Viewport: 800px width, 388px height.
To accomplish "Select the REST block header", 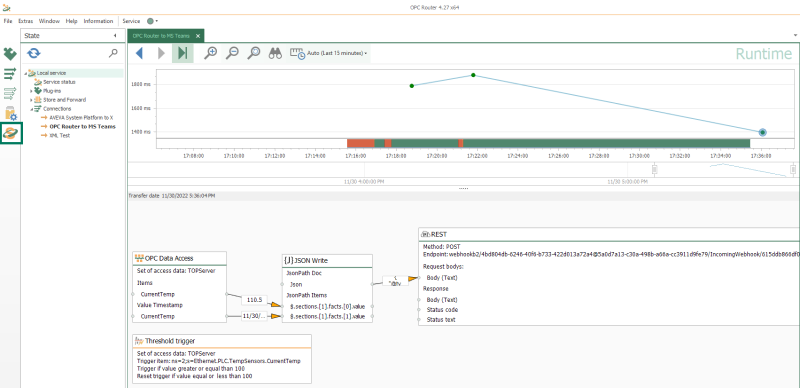I will pos(609,234).
